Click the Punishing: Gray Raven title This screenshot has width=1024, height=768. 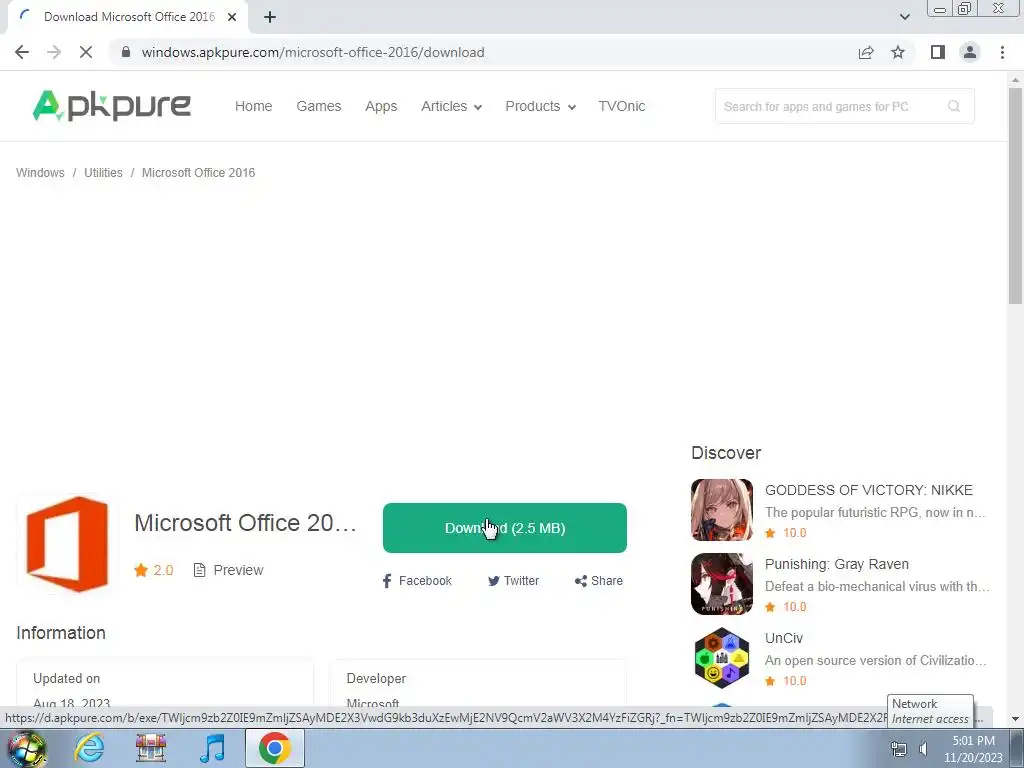pos(837,564)
